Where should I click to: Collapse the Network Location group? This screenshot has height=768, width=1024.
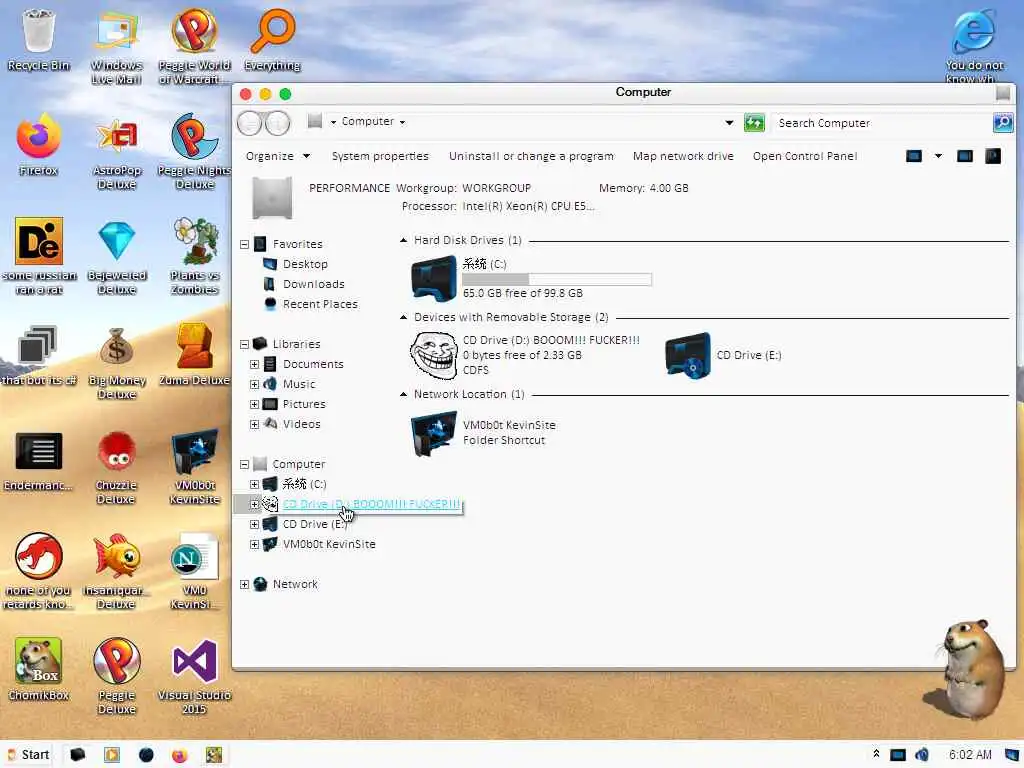[403, 394]
